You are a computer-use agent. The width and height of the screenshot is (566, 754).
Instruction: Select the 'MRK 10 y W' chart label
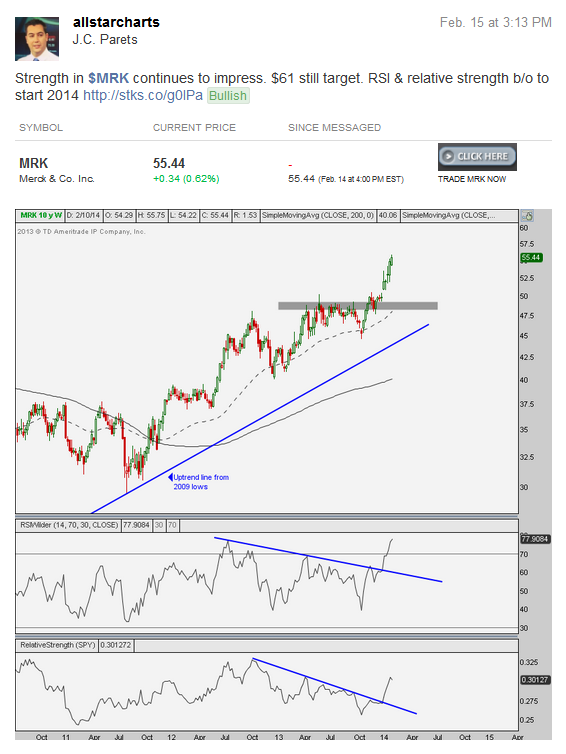pyautogui.click(x=41, y=215)
